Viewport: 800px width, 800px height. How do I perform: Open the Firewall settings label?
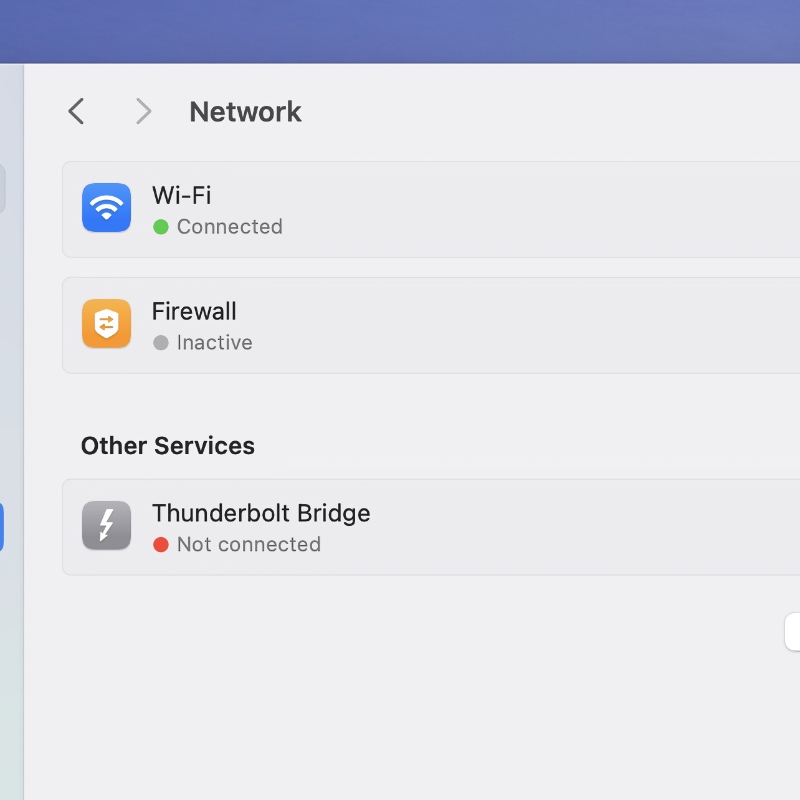pos(194,311)
